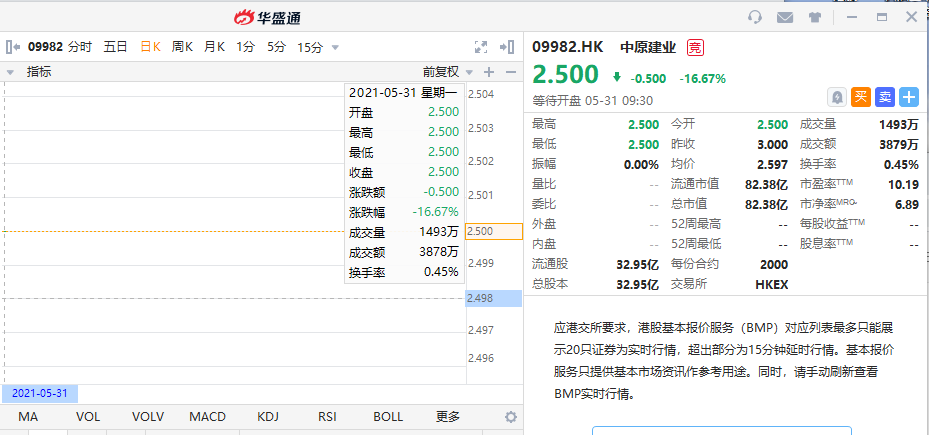The image size is (929, 435).
Task: Toggle fullscreen chart icon
Action: click(481, 47)
